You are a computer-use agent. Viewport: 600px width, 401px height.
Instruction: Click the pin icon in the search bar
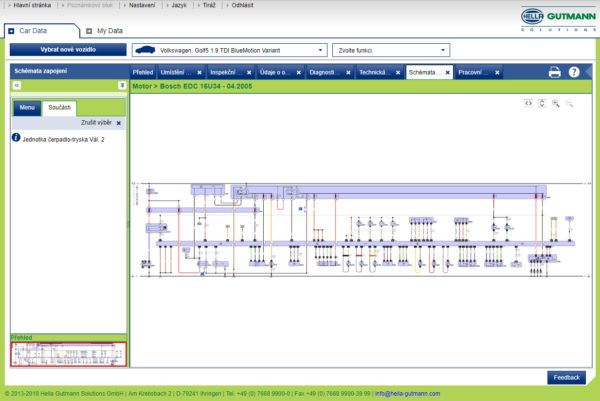(121, 87)
